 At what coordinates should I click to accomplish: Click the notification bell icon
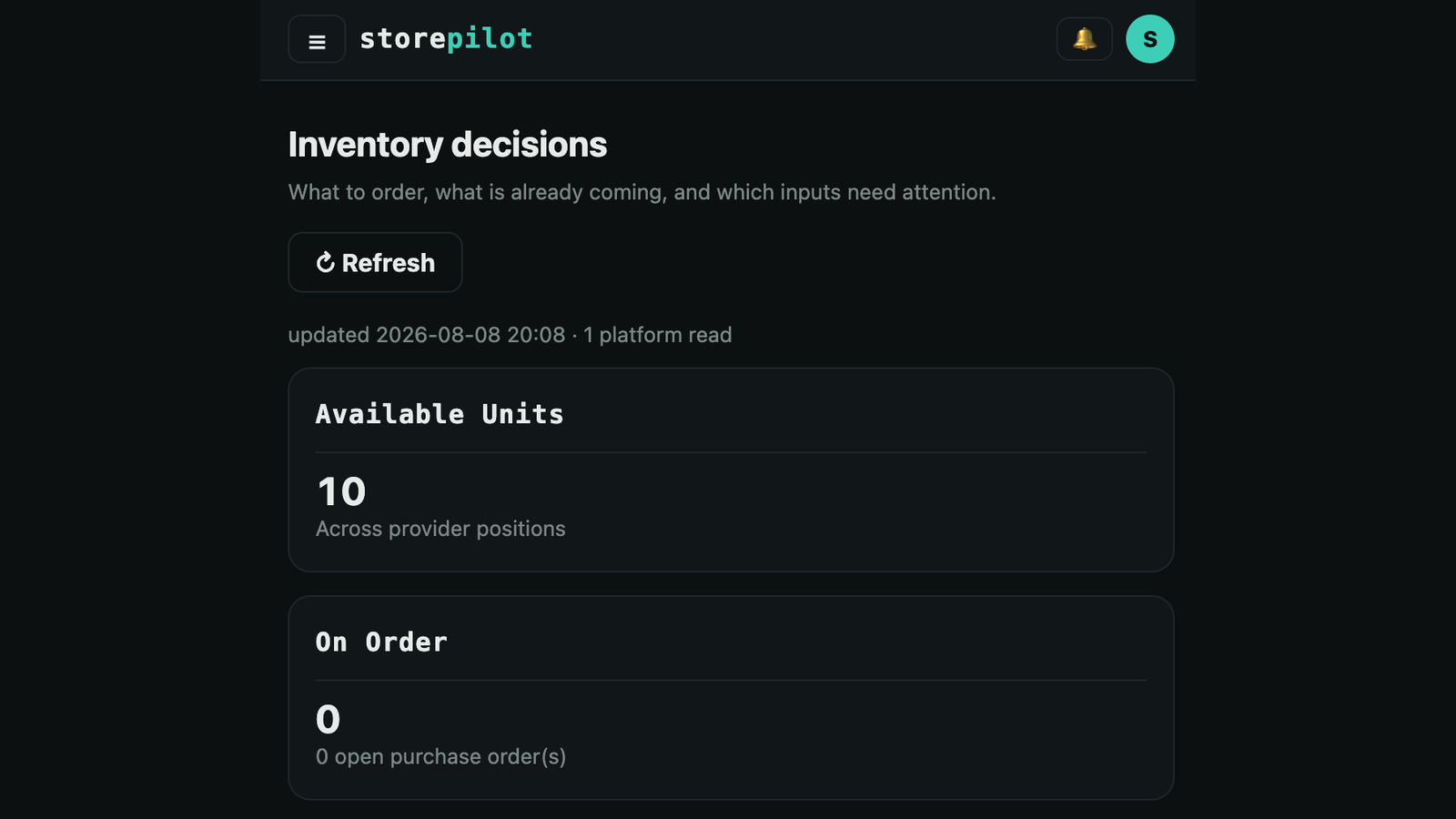coord(1084,39)
